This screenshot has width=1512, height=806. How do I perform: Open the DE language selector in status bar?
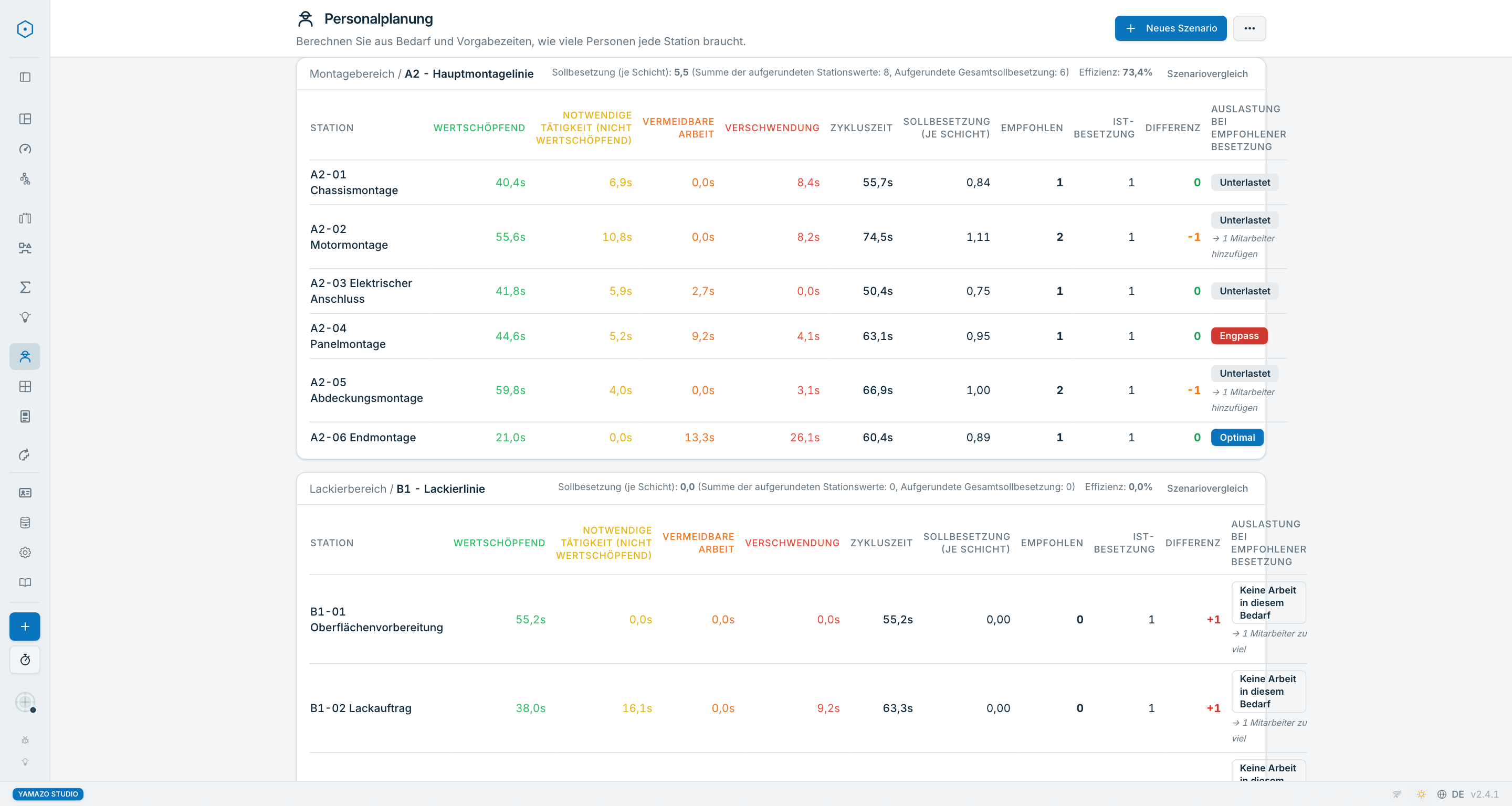pyautogui.click(x=1451, y=794)
